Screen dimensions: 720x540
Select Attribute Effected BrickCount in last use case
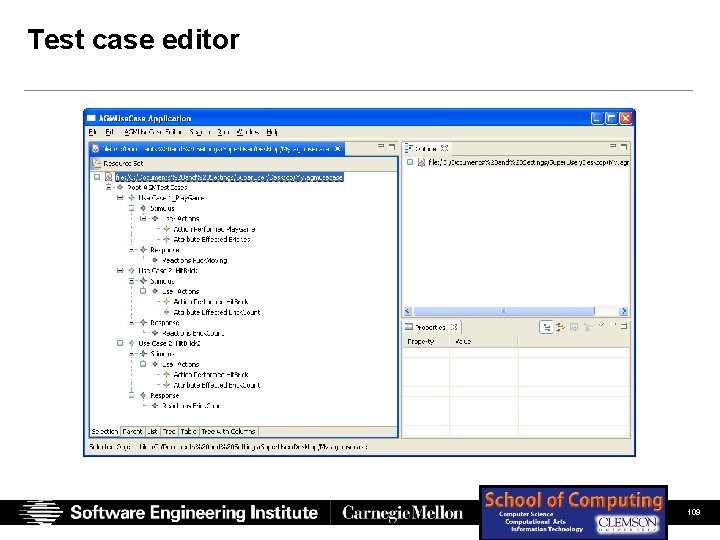coord(217,385)
